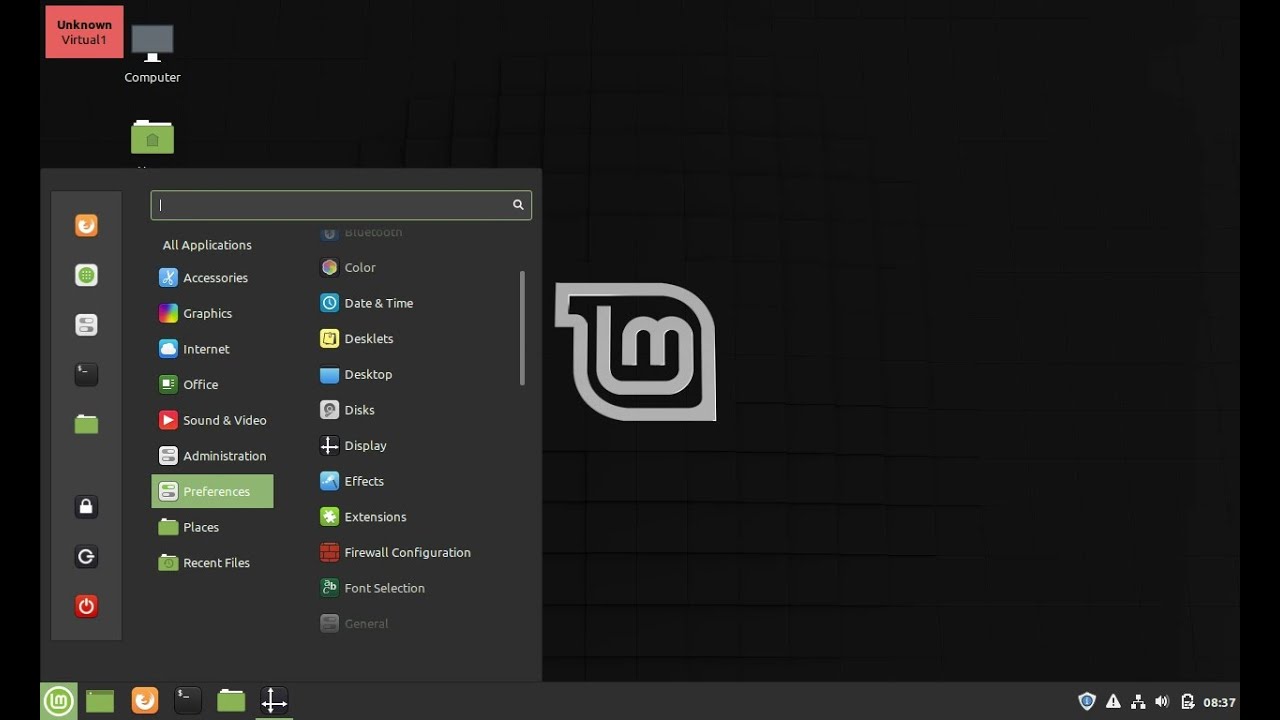Open System Settings from the favorites sidebar
This screenshot has width=1280, height=720.
tap(86, 325)
